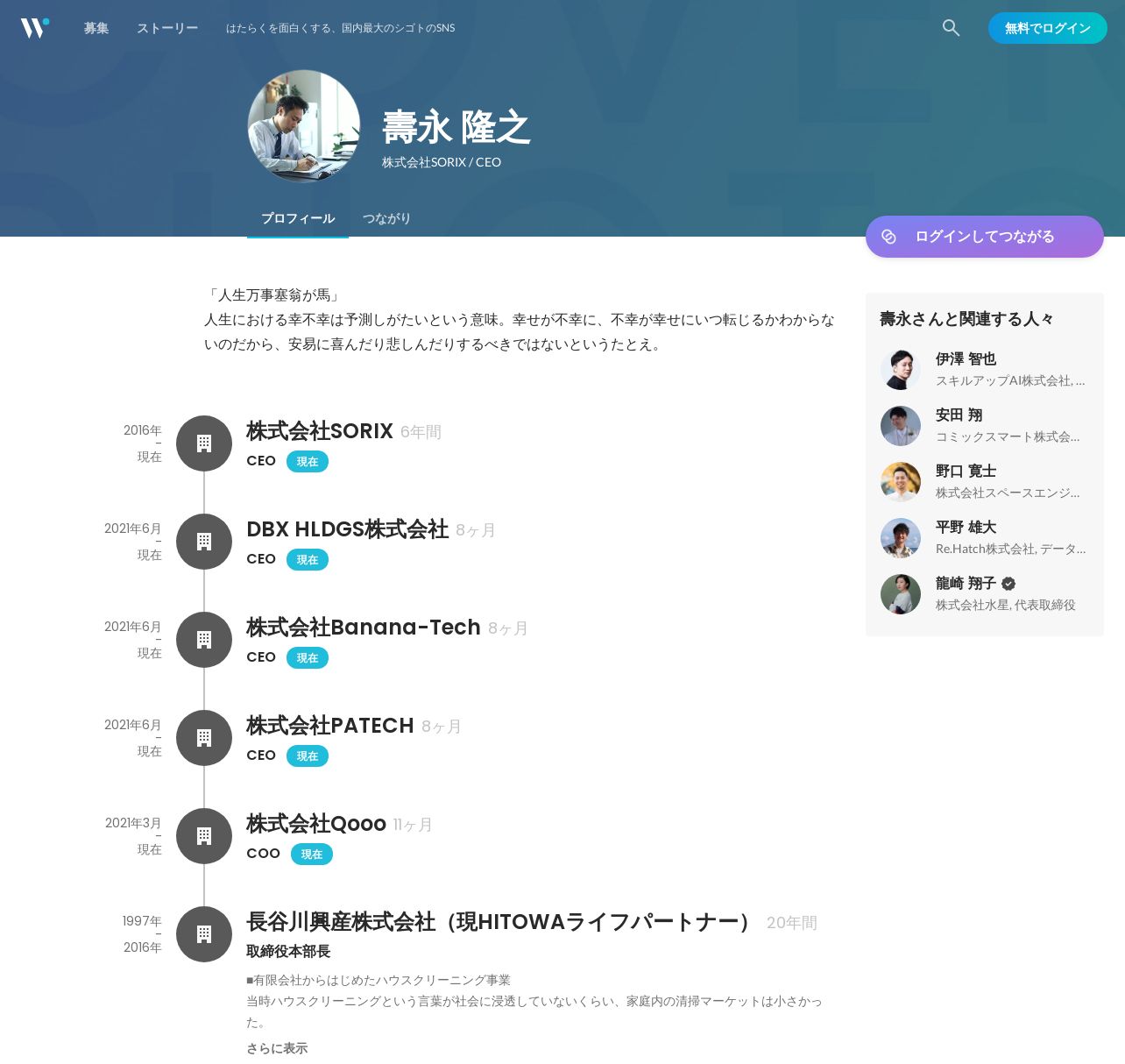Open the 伊澤 智也 profile name link

click(966, 358)
